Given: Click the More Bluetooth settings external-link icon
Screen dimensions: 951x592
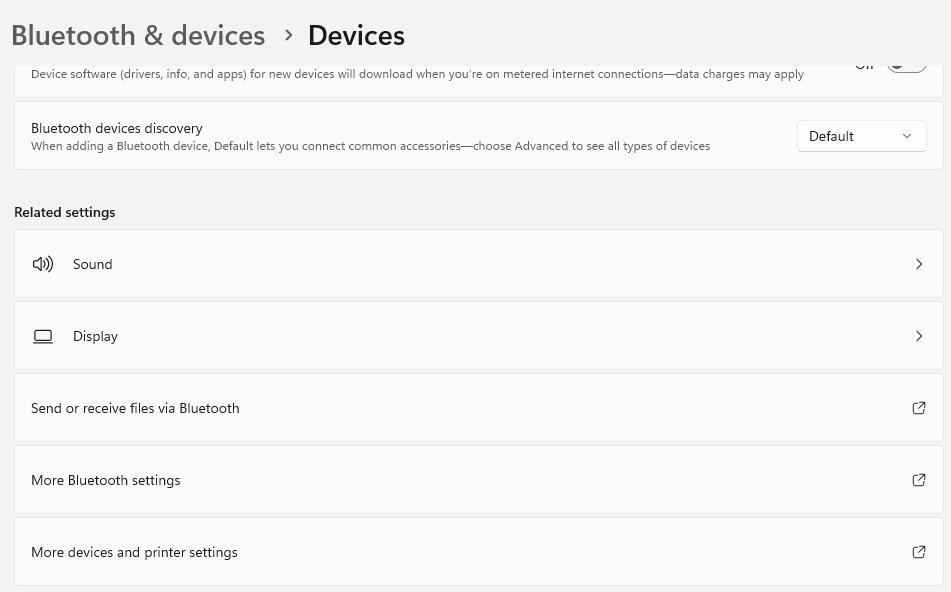Looking at the screenshot, I should coord(919,480).
